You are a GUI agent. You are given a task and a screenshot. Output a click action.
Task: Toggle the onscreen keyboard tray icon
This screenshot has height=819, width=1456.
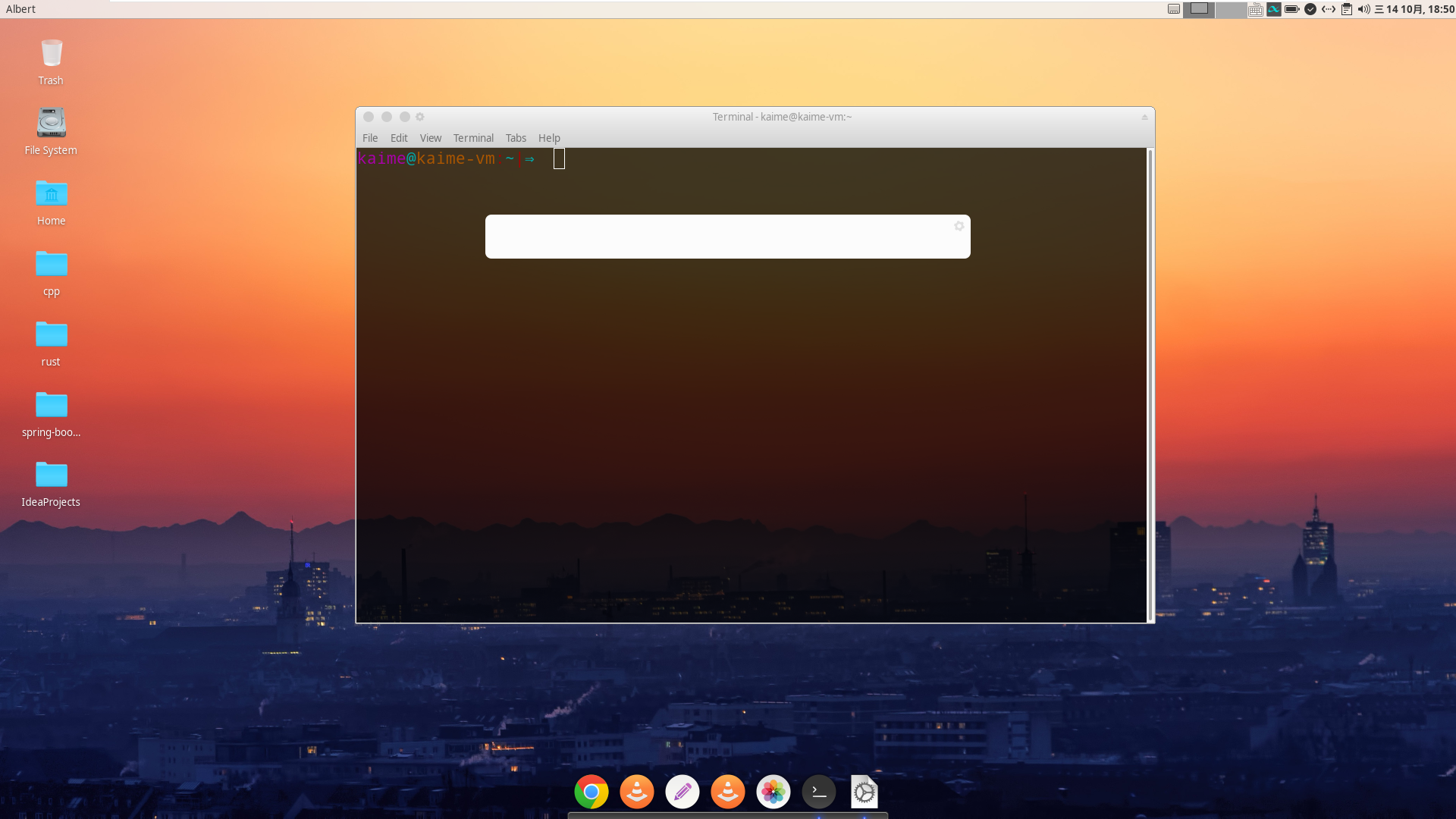click(x=1256, y=9)
